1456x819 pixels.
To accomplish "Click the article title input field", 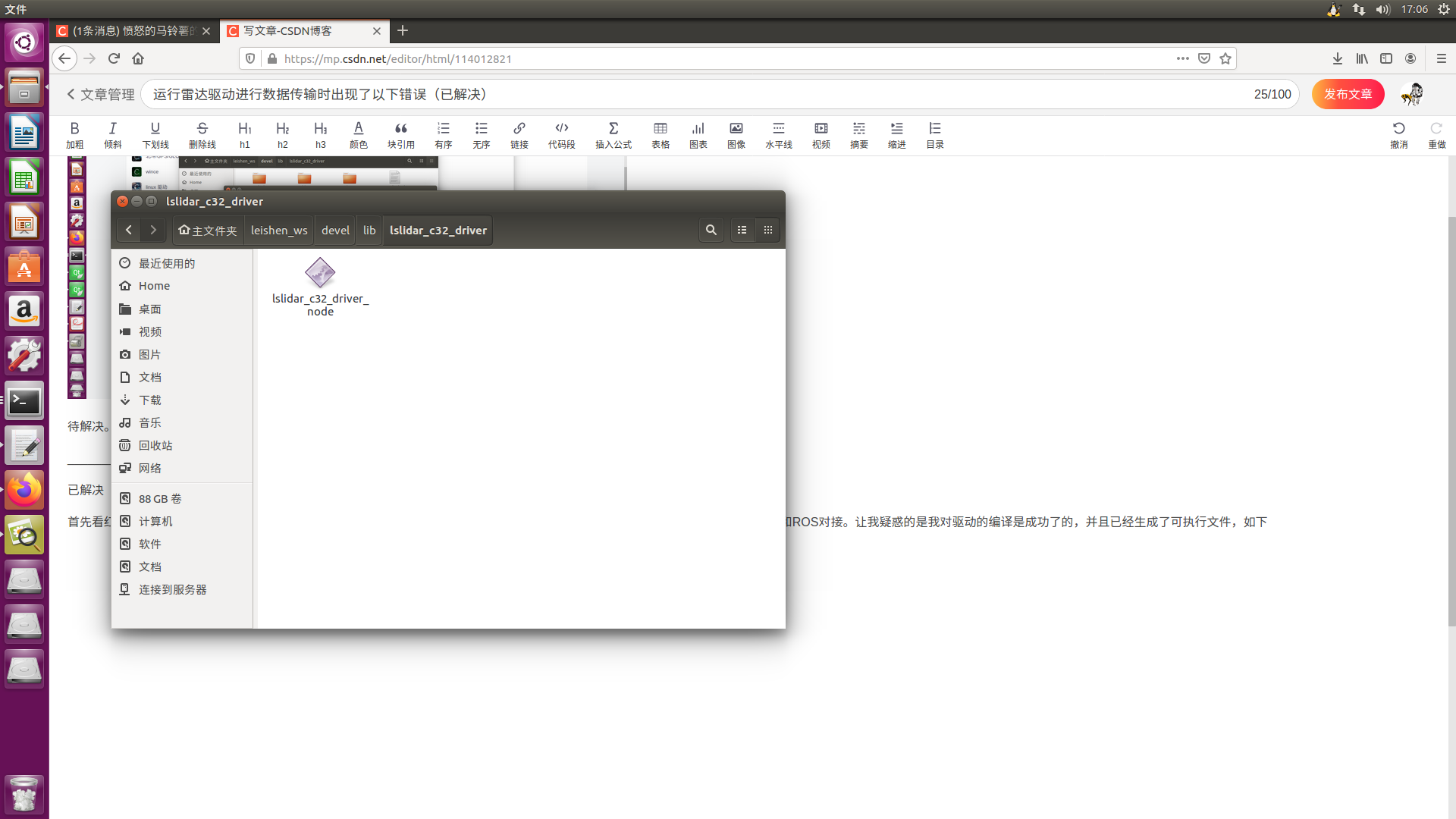I will pos(720,94).
